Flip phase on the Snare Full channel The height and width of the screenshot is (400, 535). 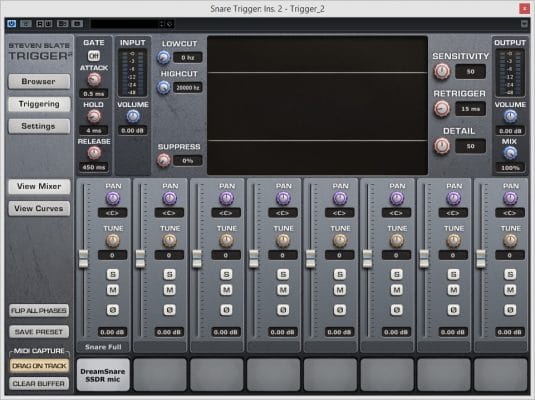coord(113,310)
